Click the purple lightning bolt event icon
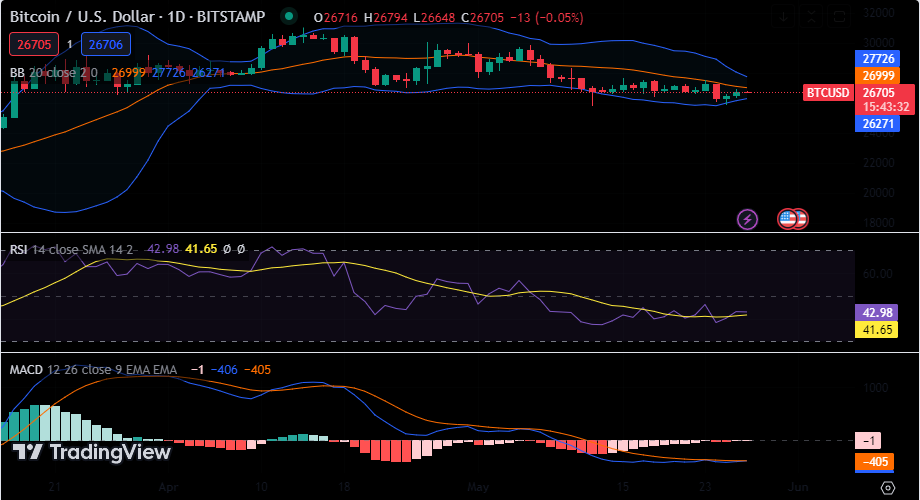The image size is (920, 500). pos(747,219)
